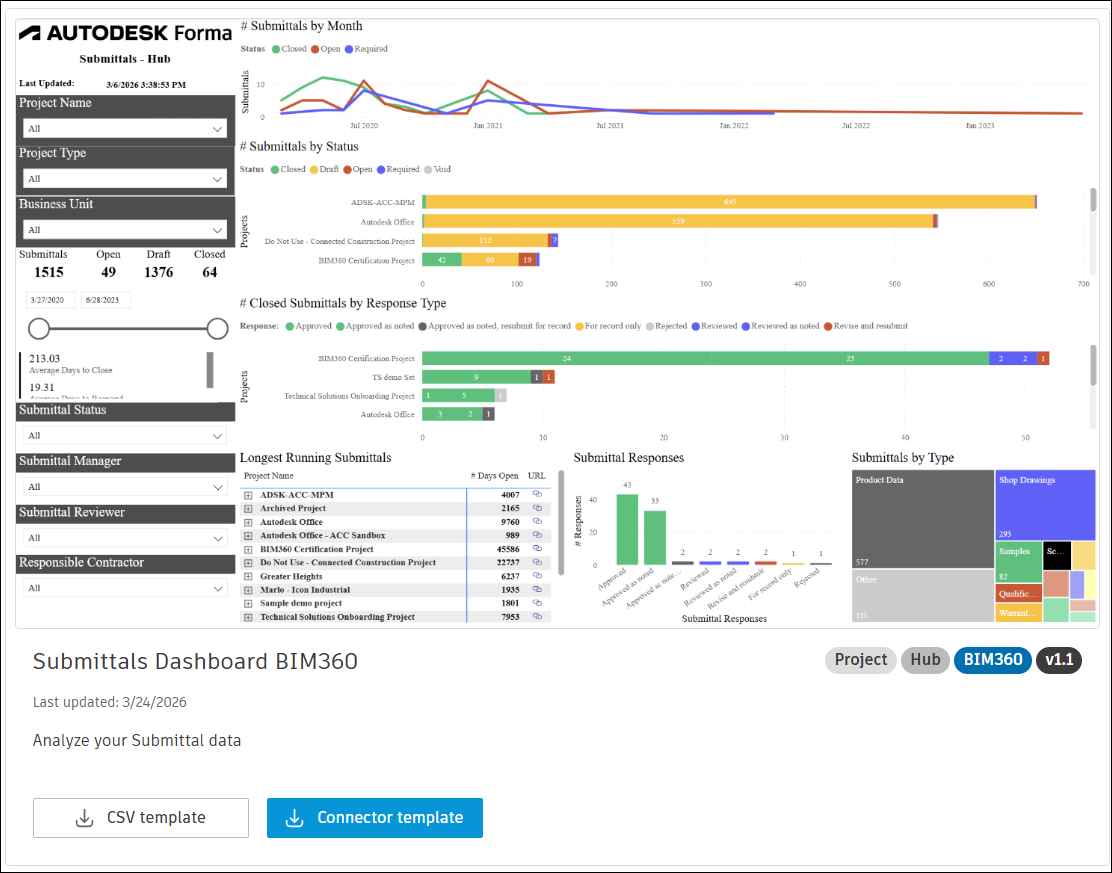Image resolution: width=1112 pixels, height=873 pixels.
Task: Click Draft legend in Submittals by Status
Action: (324, 169)
